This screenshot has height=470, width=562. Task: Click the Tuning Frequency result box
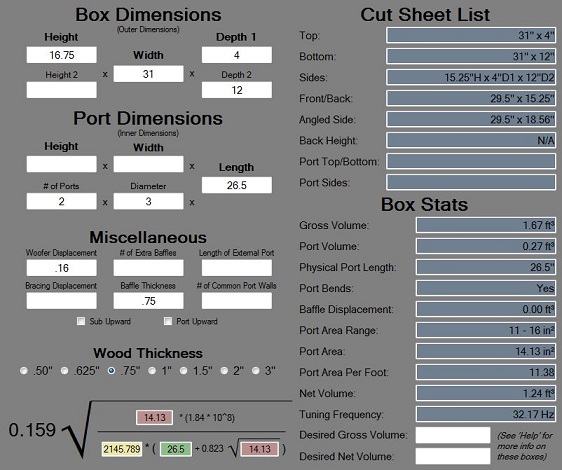[x=486, y=414]
